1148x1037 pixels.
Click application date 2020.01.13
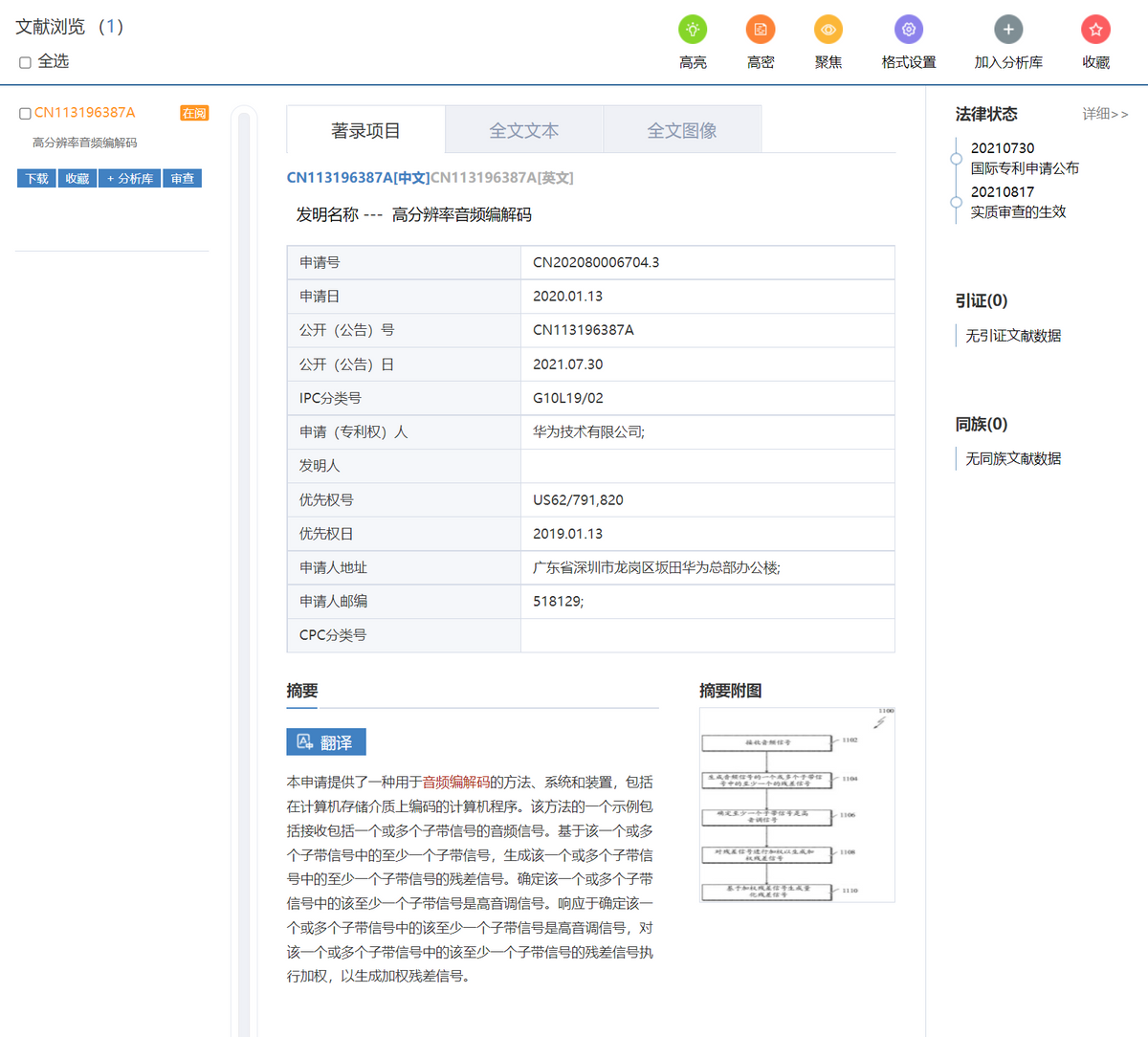coord(568,297)
